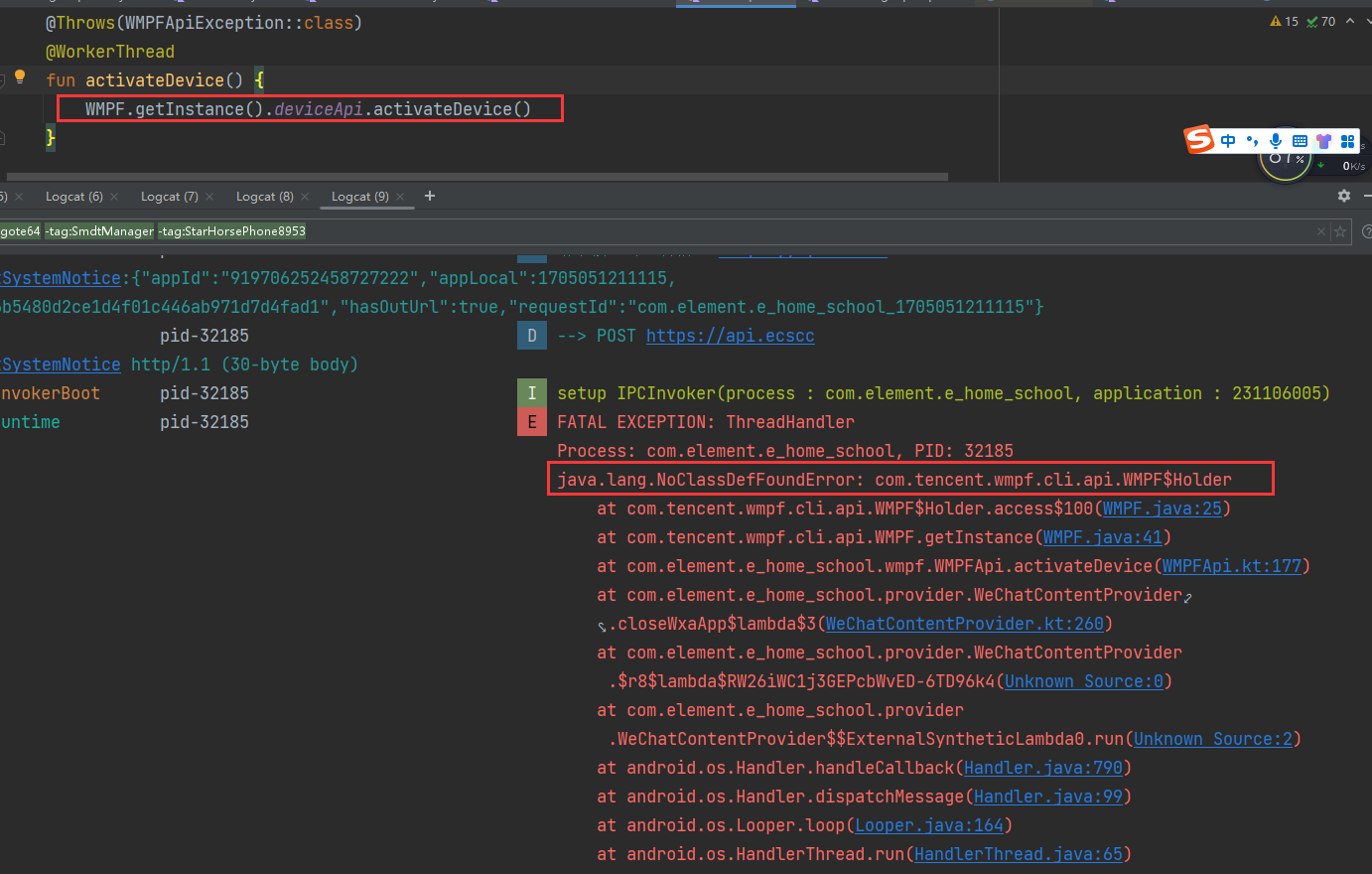Open Sogou toolbox grid icon
This screenshot has width=1372, height=874.
pyautogui.click(x=1347, y=141)
